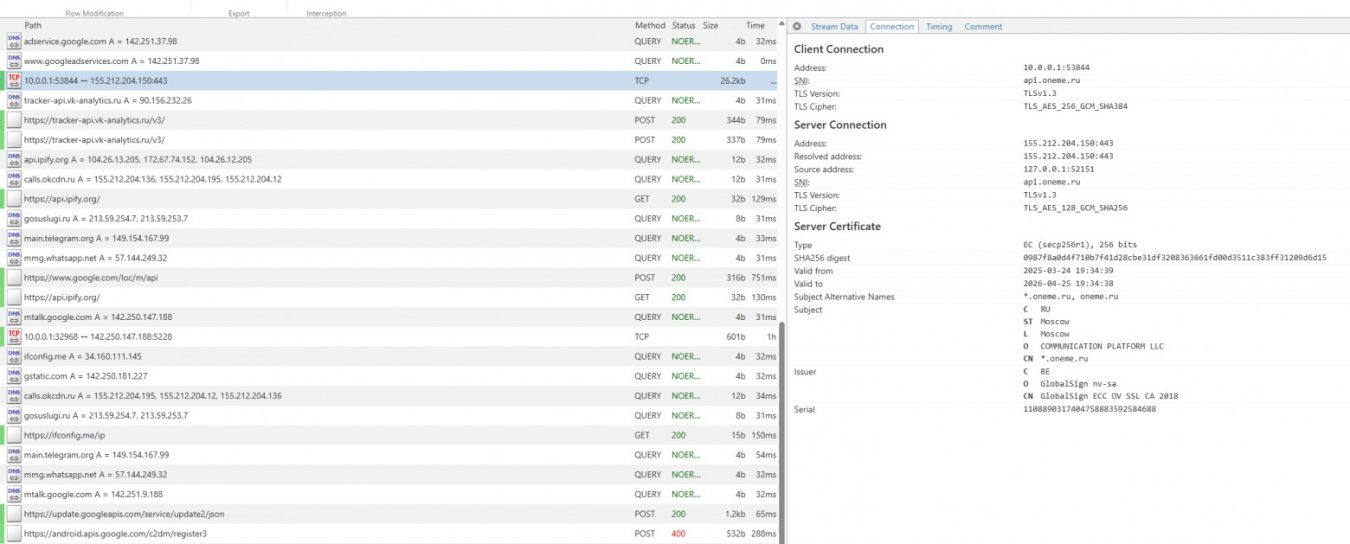Close the flow details panel
The image size is (1350, 544).
797,27
